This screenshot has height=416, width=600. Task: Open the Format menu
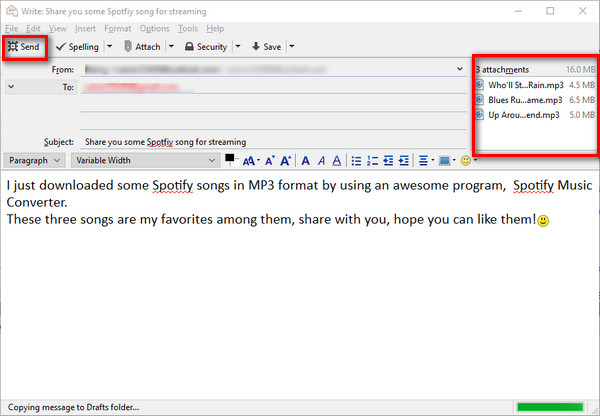click(117, 29)
